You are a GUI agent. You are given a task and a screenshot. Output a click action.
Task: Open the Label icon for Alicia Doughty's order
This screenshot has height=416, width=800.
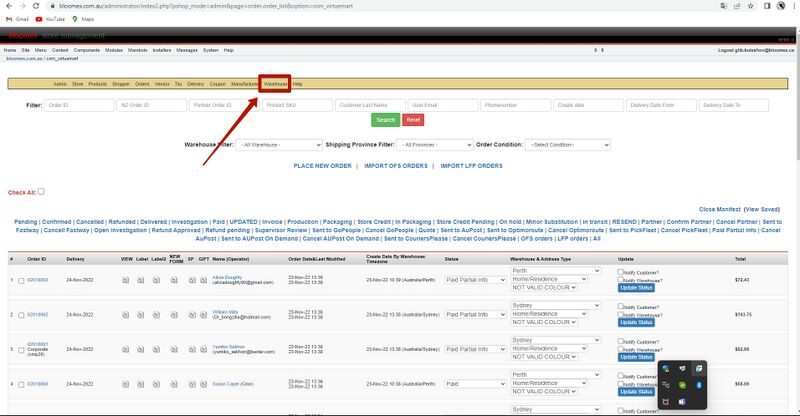140,280
